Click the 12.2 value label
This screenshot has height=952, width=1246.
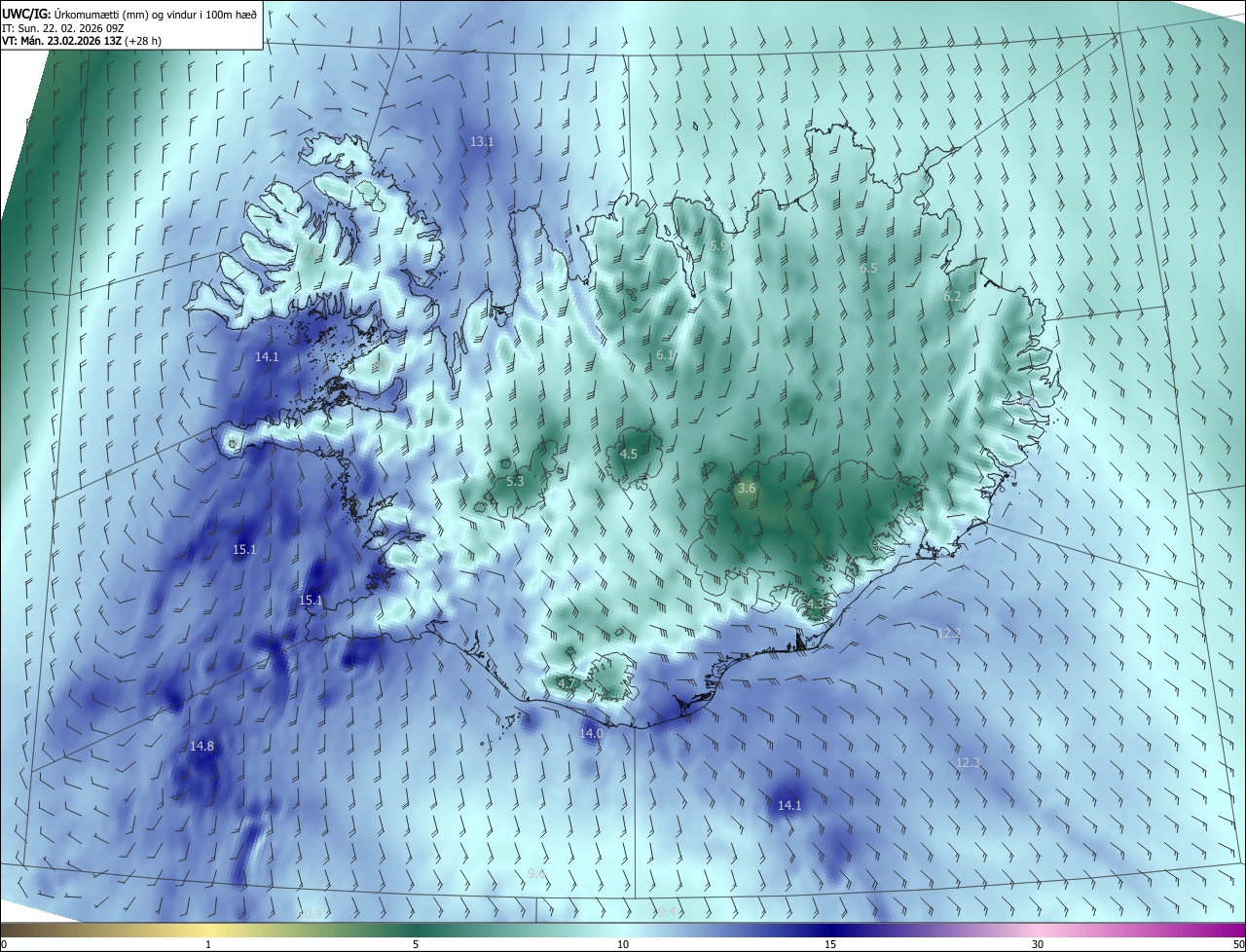pyautogui.click(x=949, y=634)
